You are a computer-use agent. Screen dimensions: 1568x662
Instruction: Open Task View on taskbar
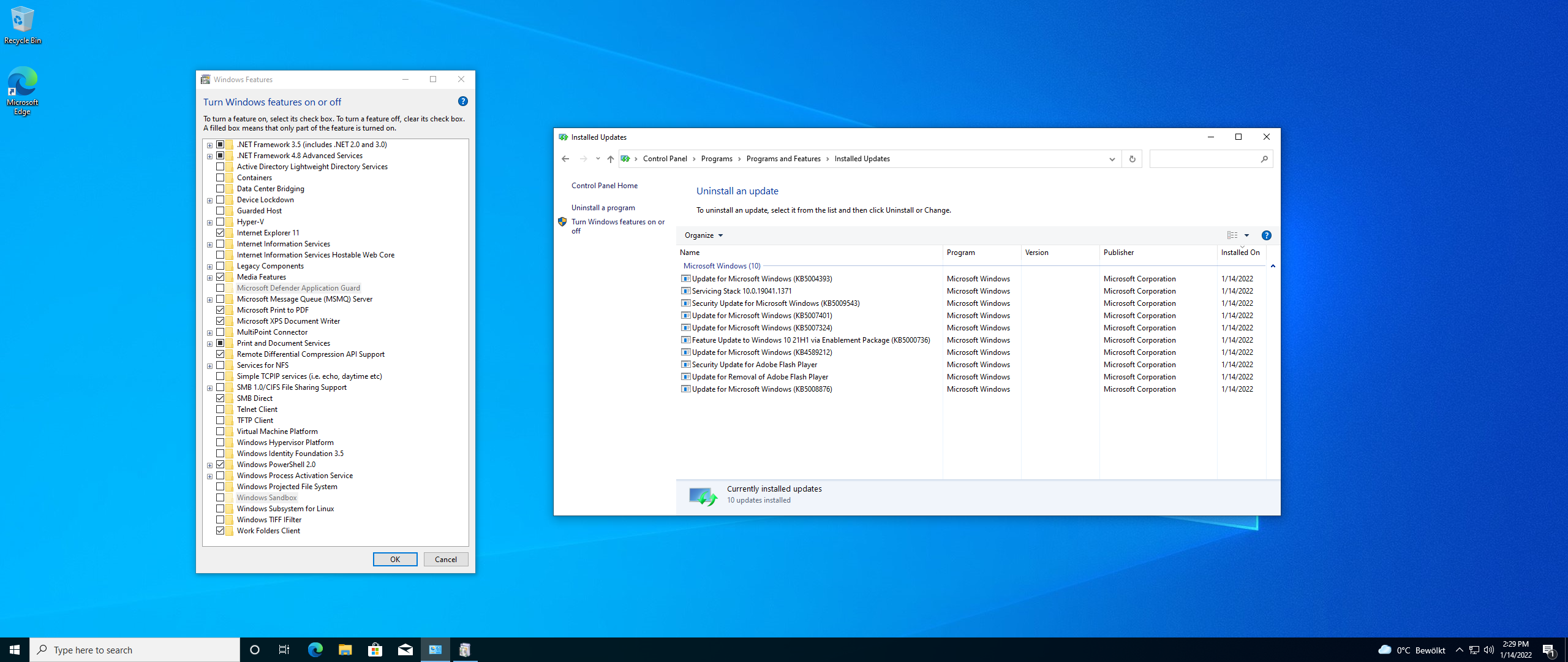coord(284,650)
